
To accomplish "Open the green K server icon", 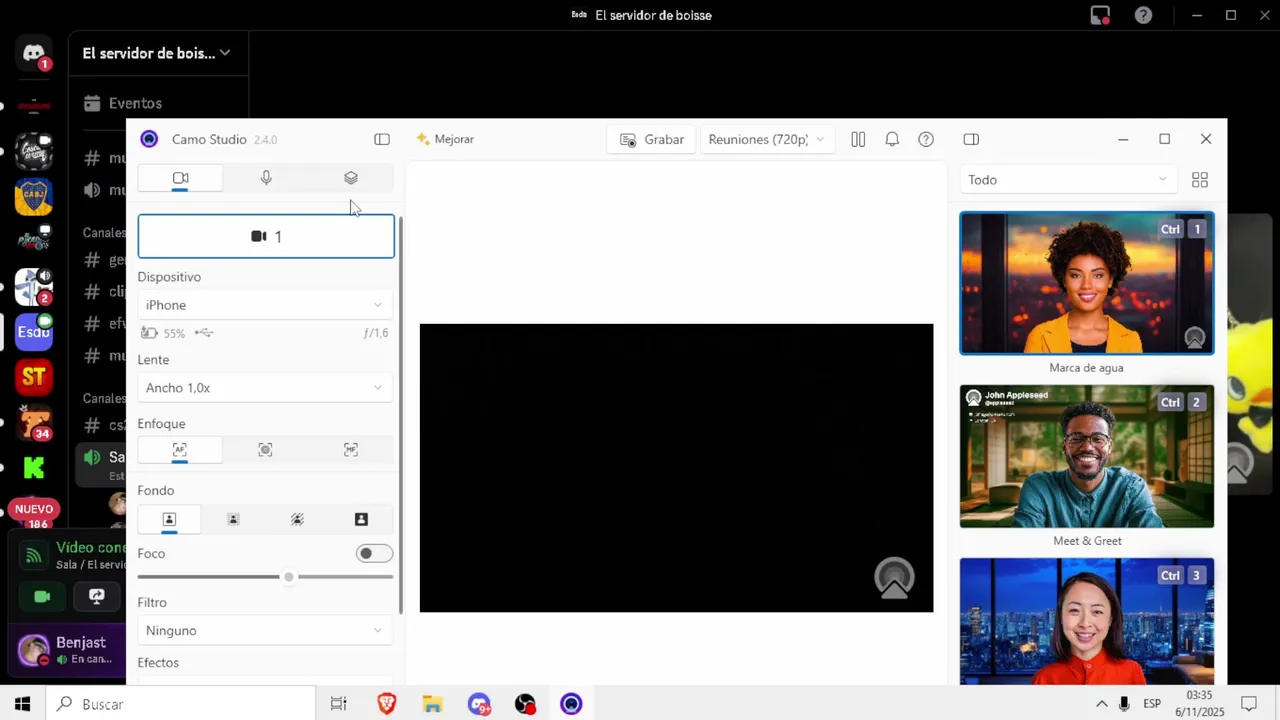I will 34,467.
